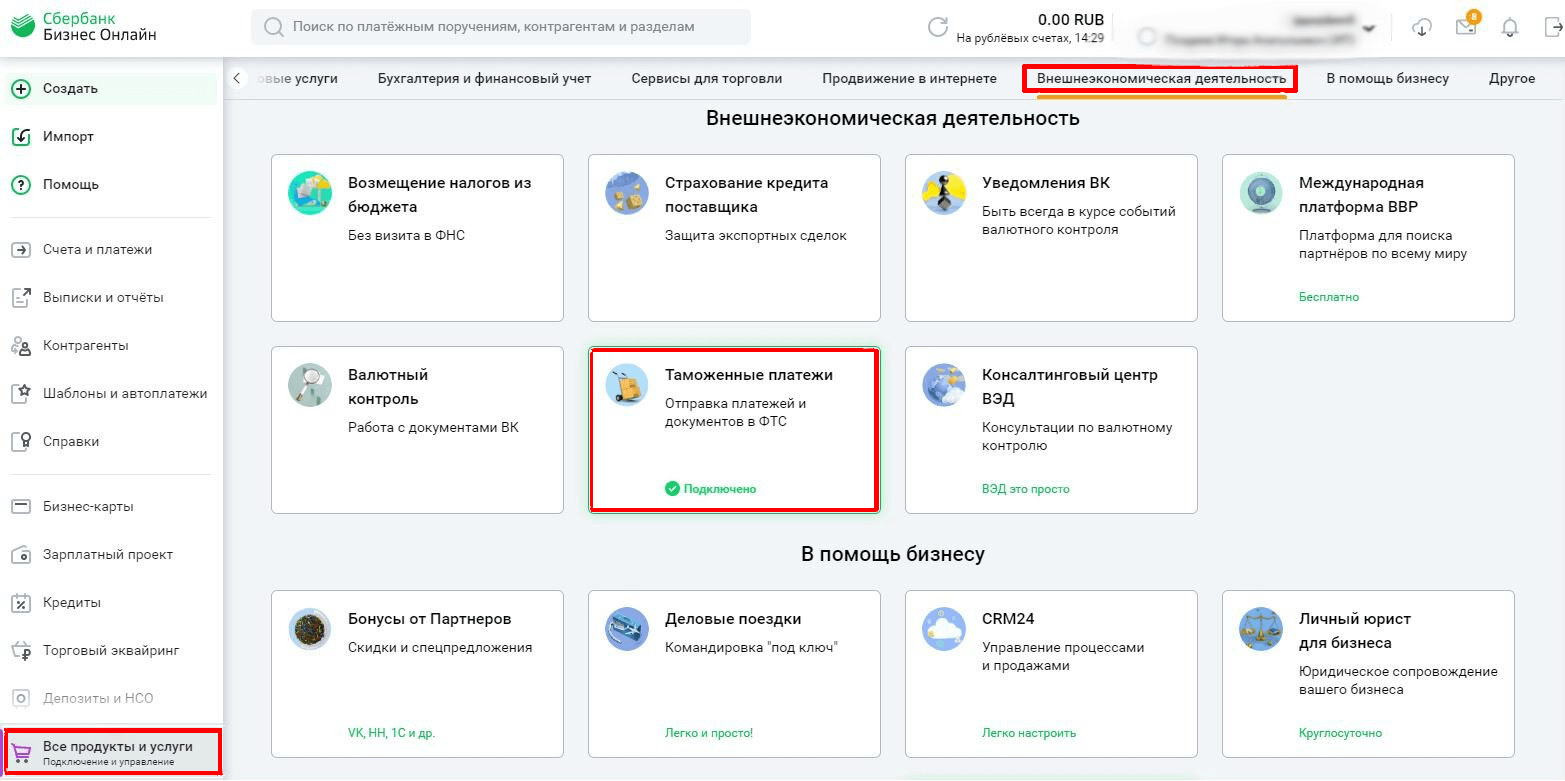Click the Депозиты и НСО icon
Screen dimensions: 1565x781
pyautogui.click(x=21, y=699)
